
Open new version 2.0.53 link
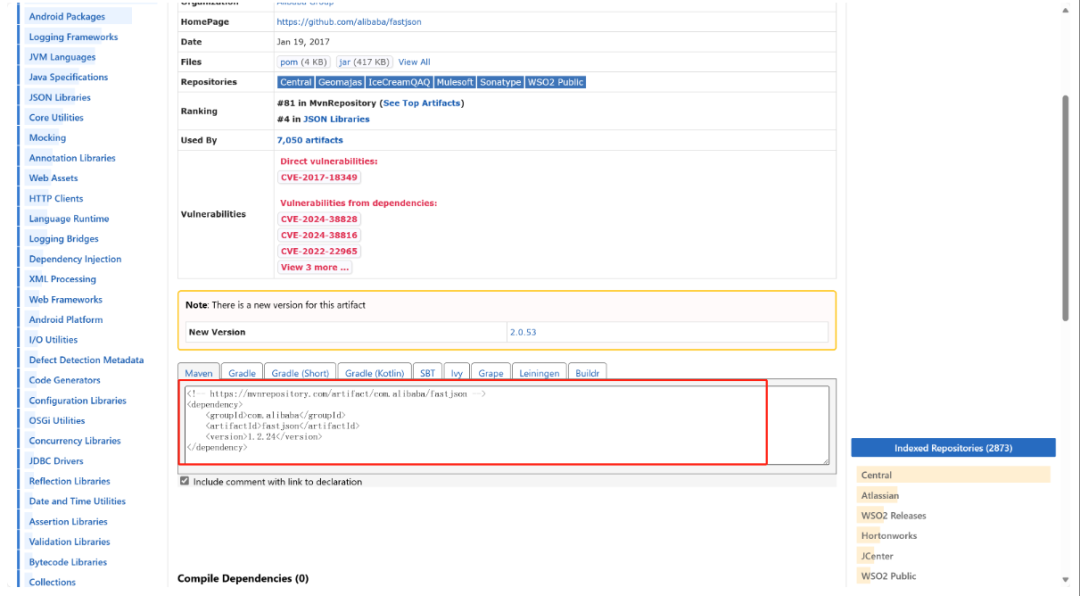tap(523, 332)
